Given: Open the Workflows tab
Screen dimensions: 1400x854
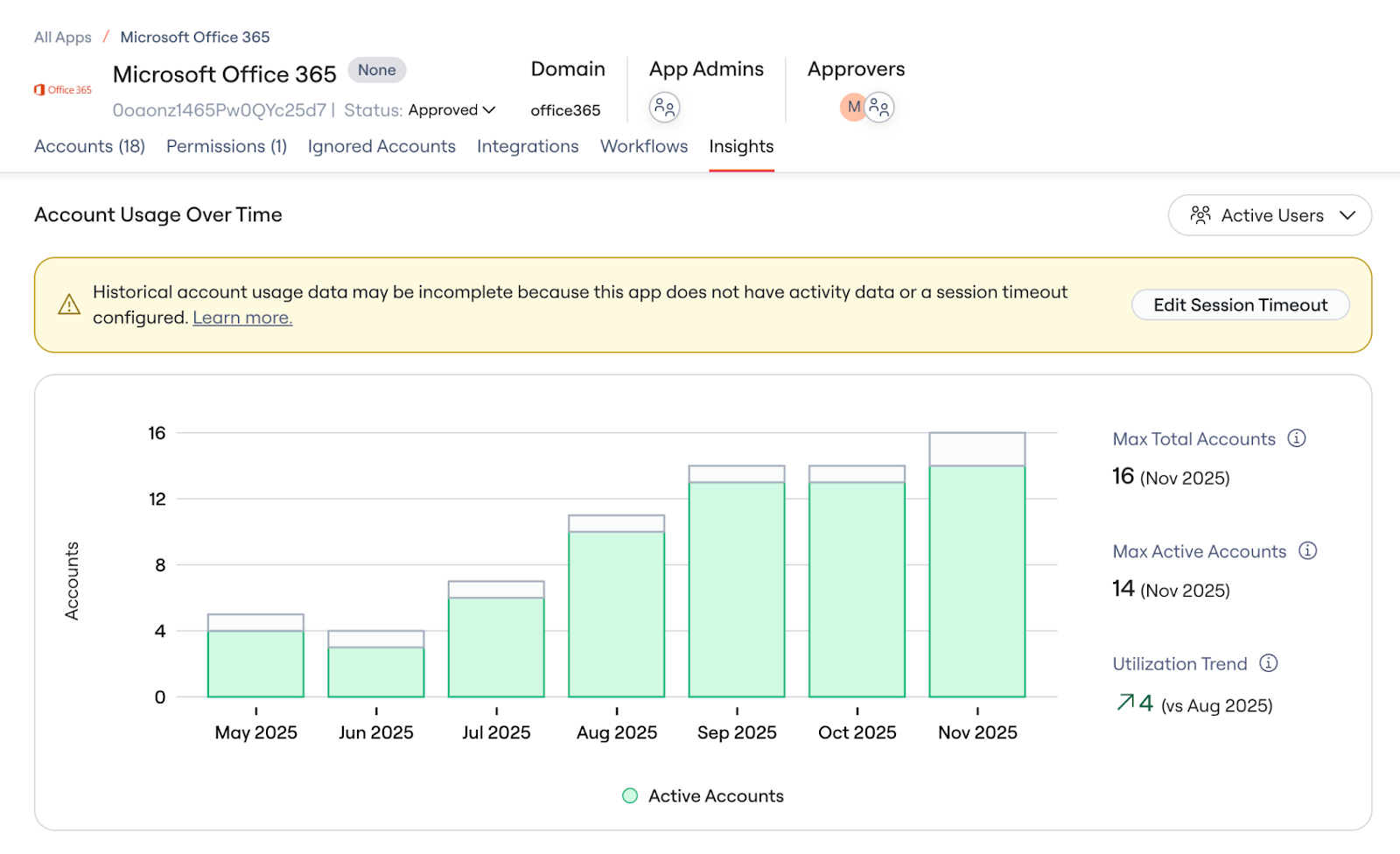Looking at the screenshot, I should click(644, 146).
